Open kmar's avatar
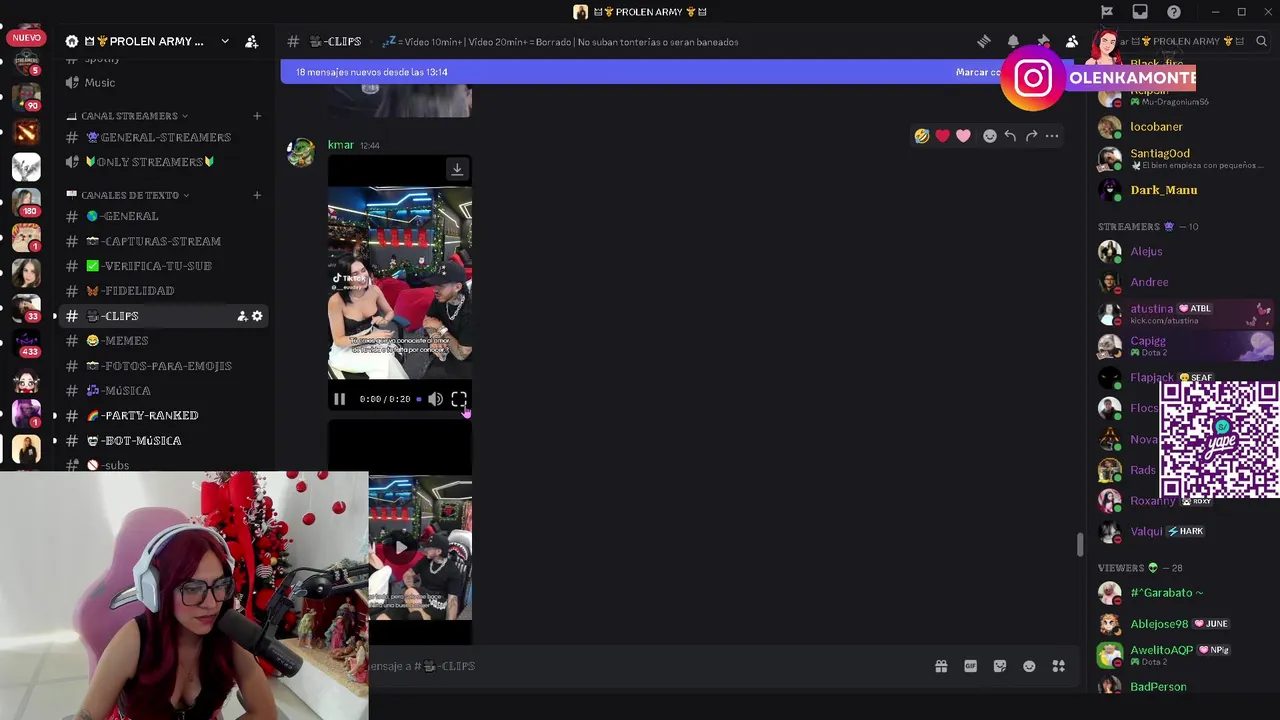The width and height of the screenshot is (1280, 720). coord(301,153)
